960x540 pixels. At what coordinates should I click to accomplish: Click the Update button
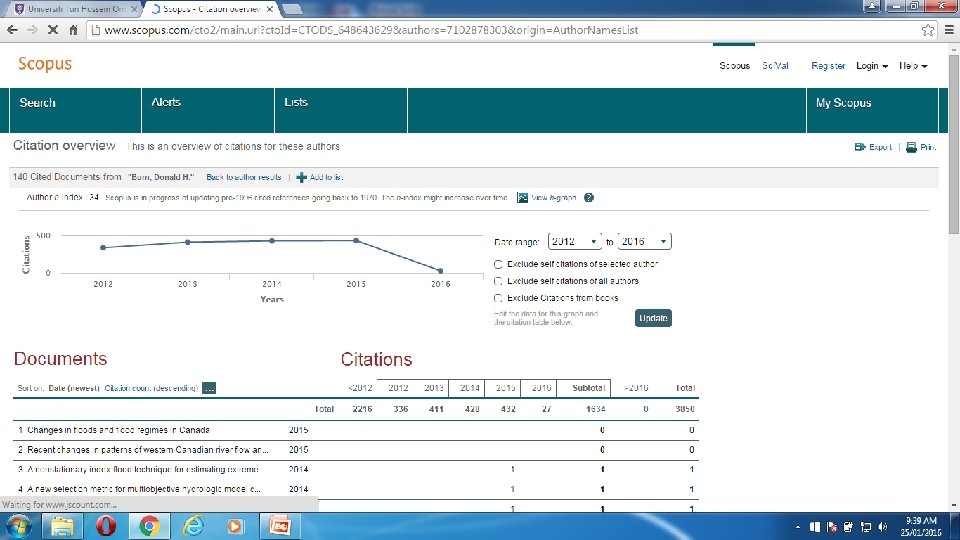(653, 318)
